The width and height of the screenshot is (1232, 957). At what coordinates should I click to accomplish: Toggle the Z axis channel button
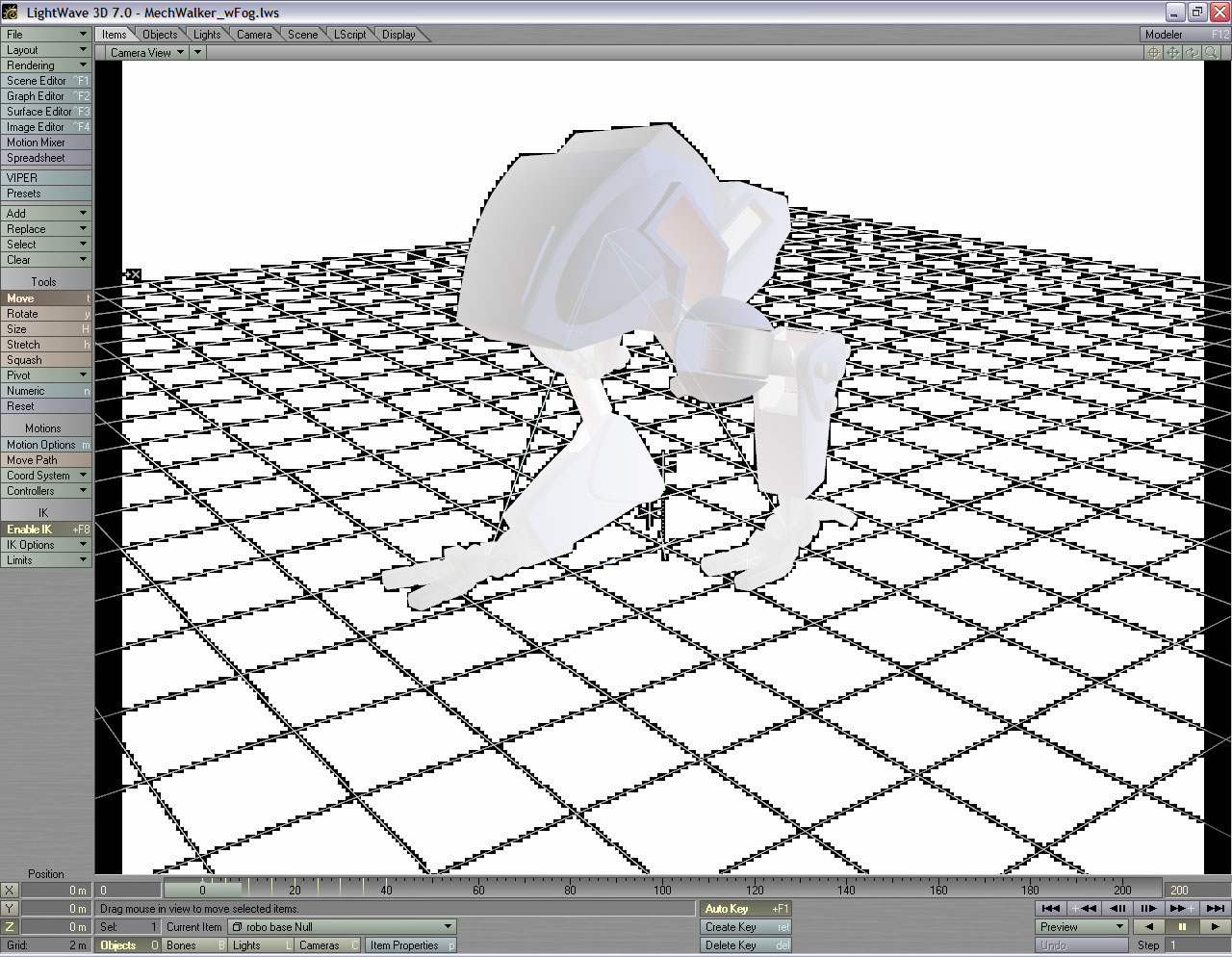tap(10, 927)
